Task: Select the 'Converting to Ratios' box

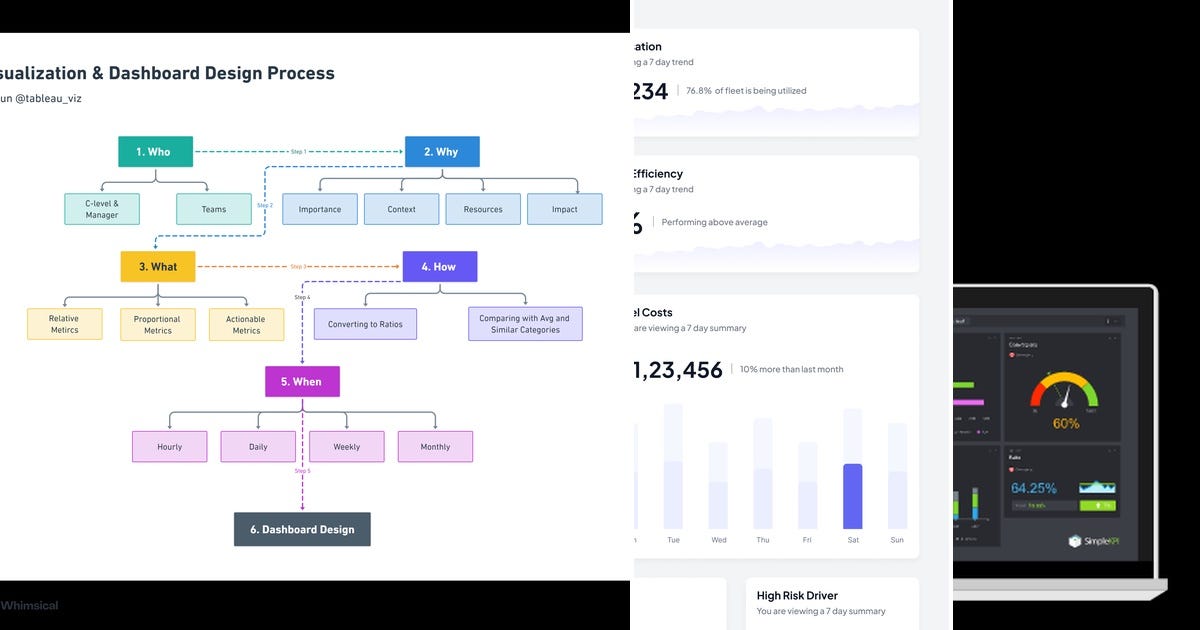Action: [365, 324]
